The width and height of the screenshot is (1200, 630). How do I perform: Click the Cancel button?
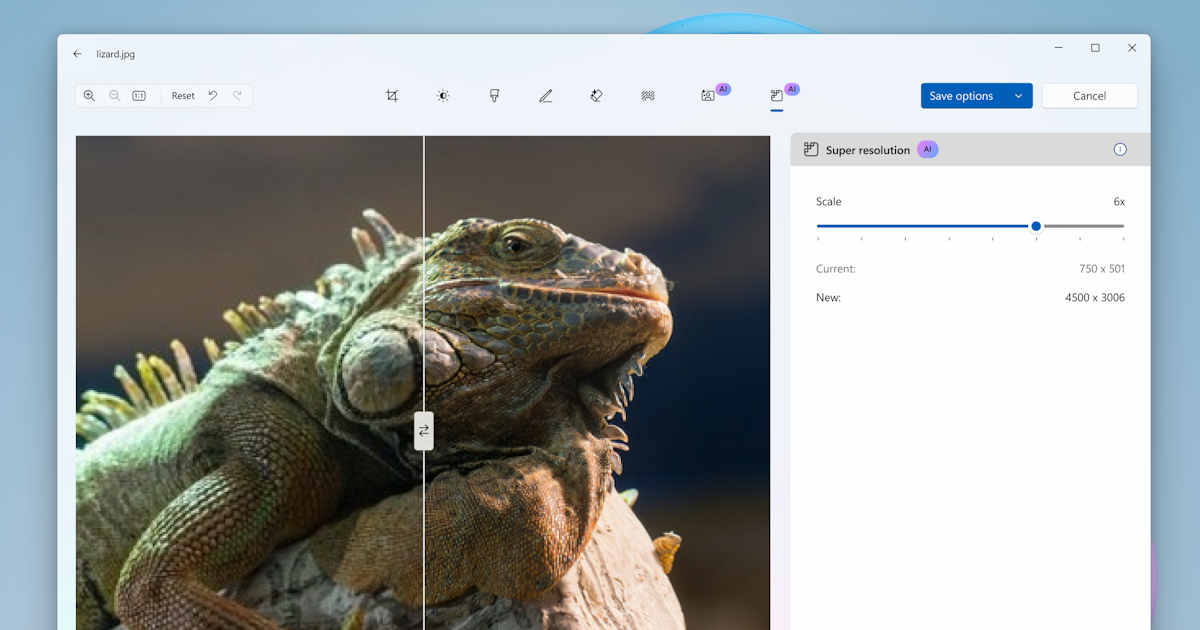point(1089,95)
